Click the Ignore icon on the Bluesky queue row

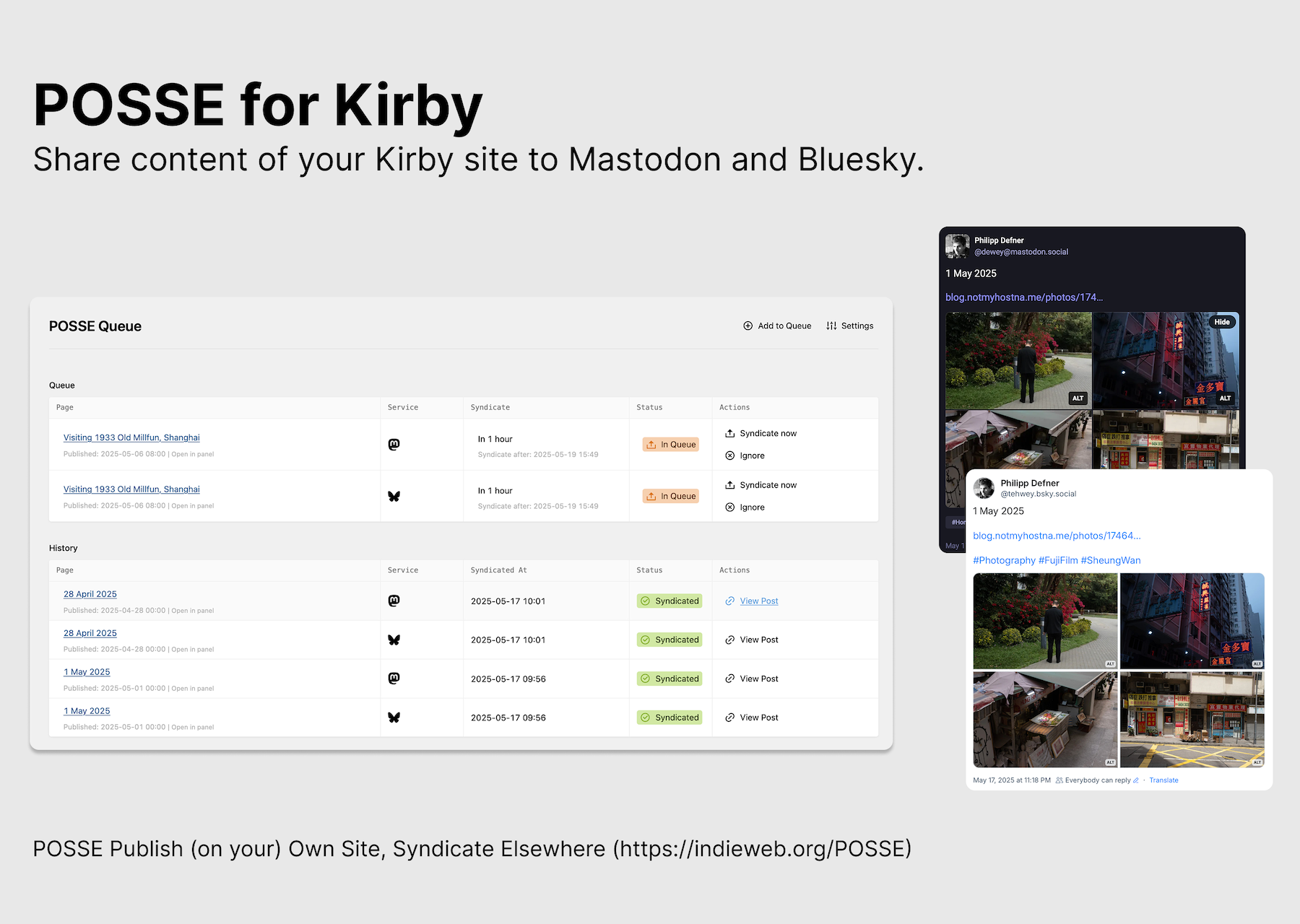[x=731, y=507]
